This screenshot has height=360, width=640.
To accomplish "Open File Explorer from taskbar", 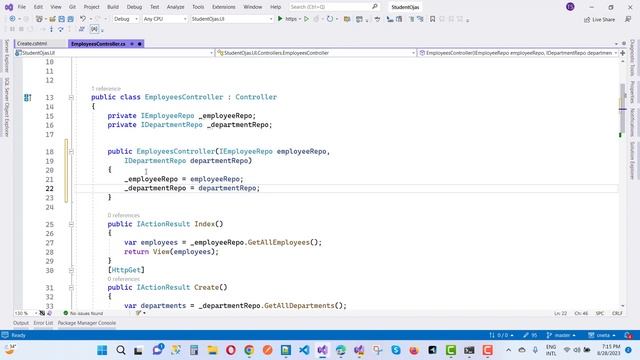I will tap(212, 350).
